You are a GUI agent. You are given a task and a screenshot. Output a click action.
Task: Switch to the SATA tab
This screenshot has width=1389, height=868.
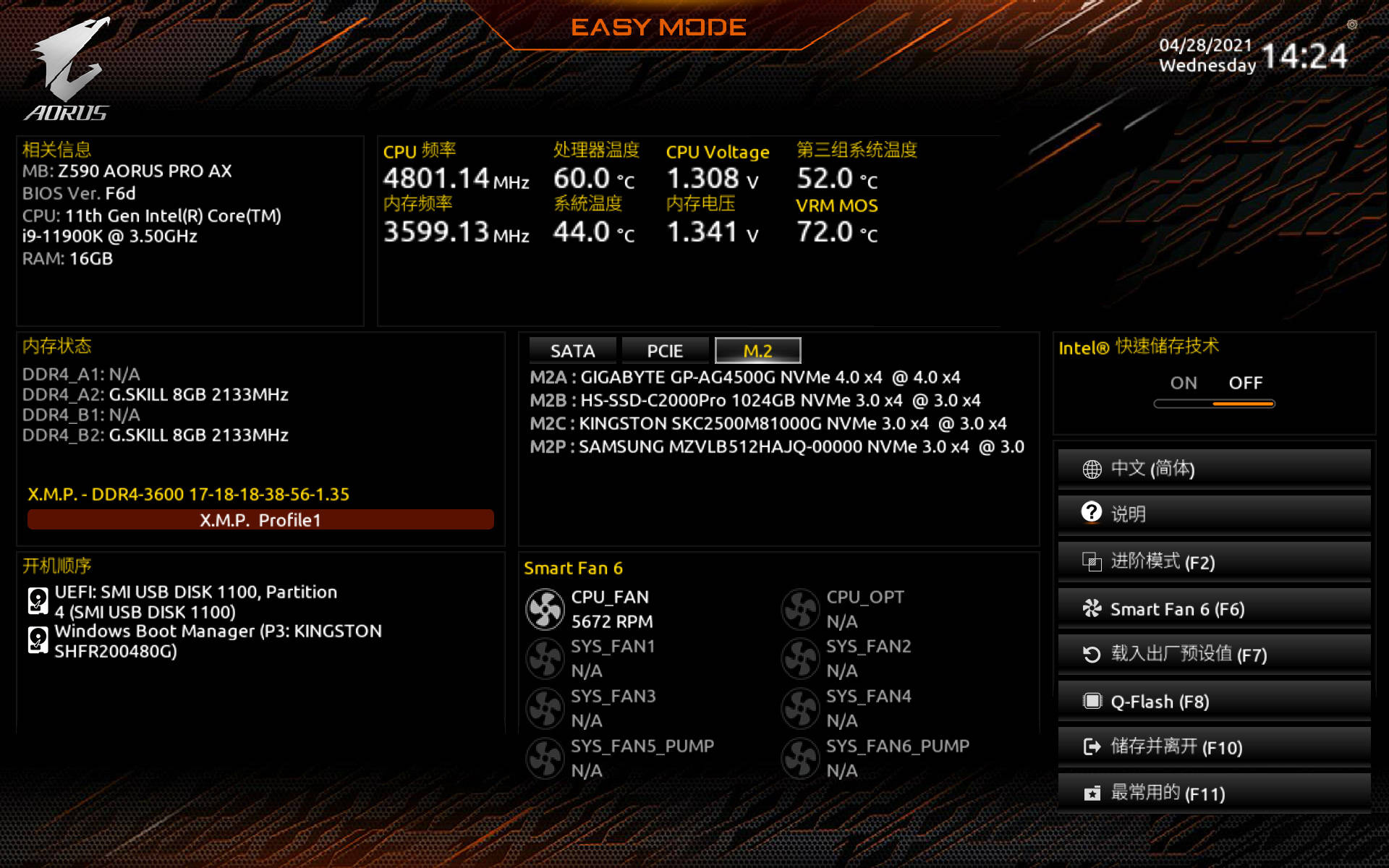click(572, 351)
